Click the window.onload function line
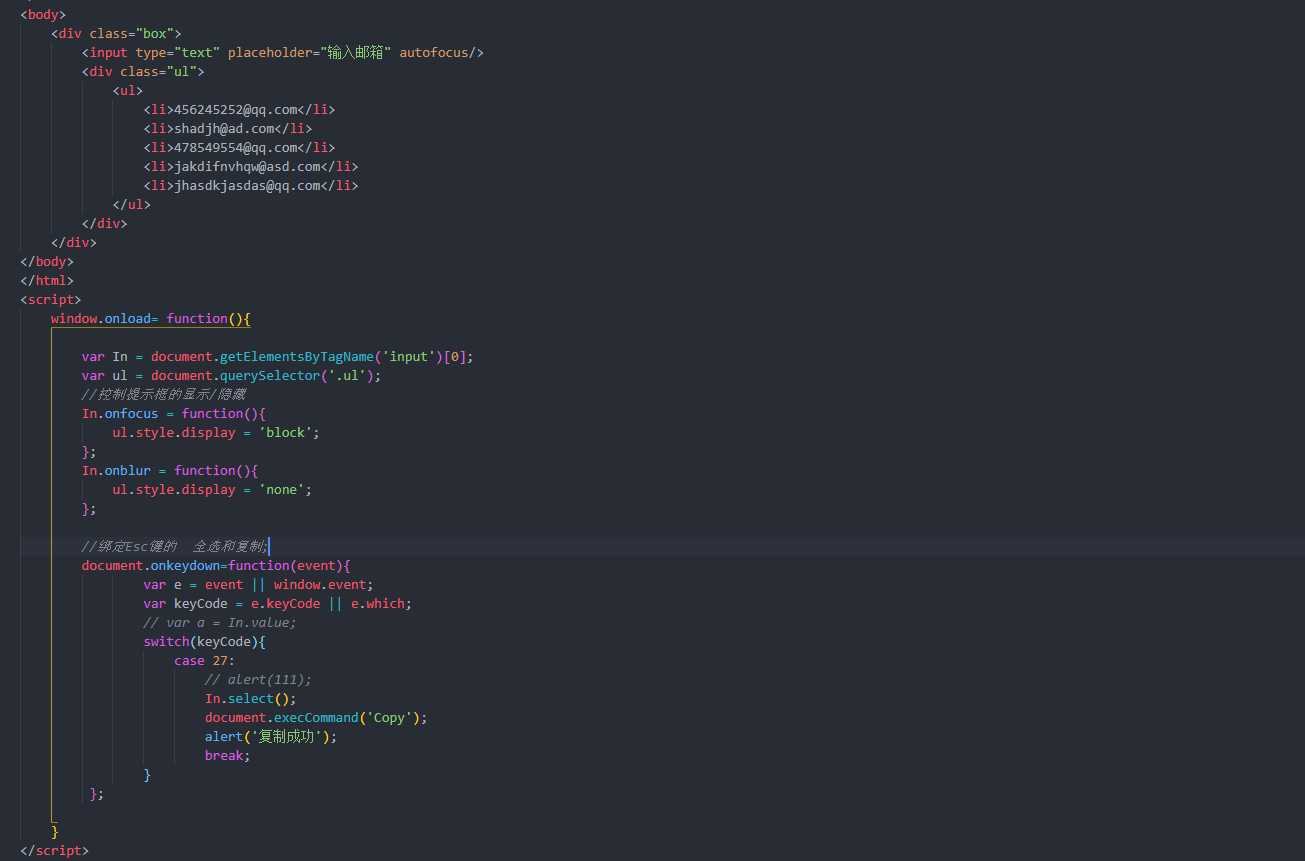Viewport: 1305px width, 861px height. 151,318
